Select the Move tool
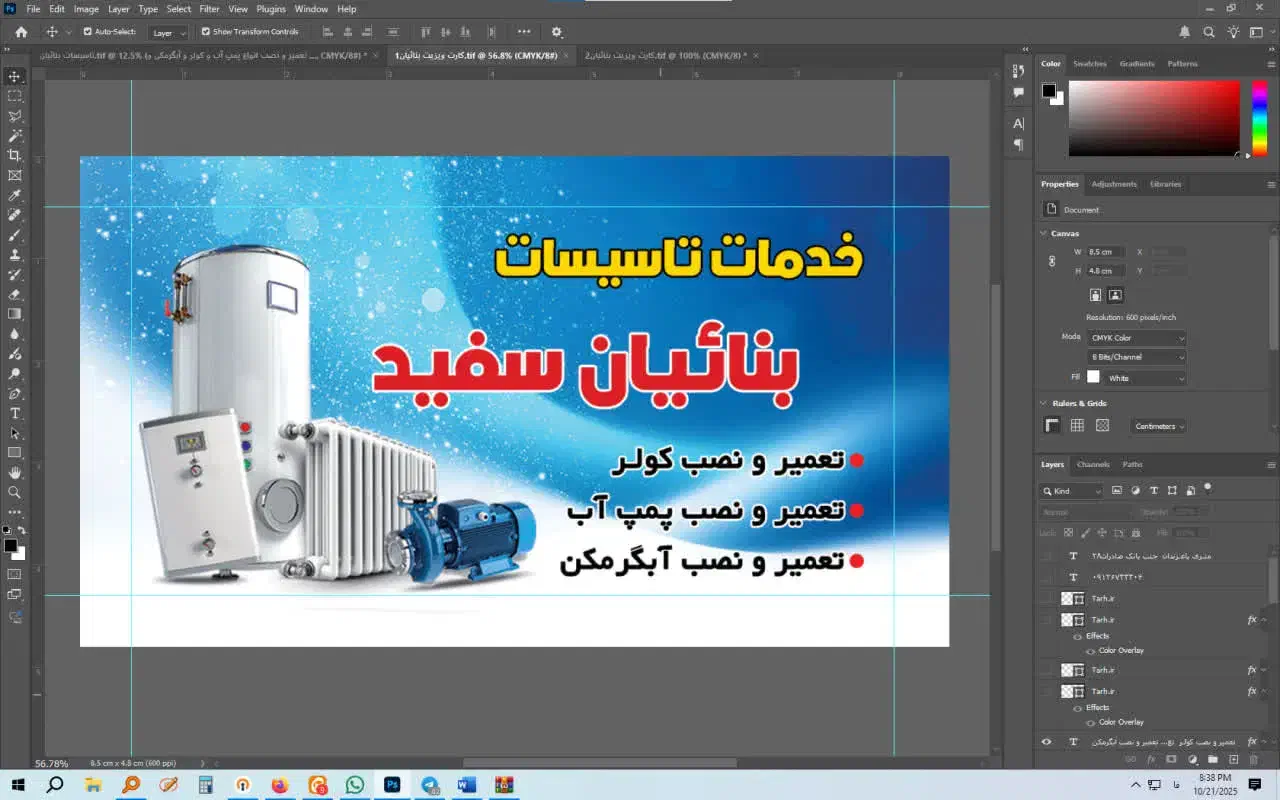Viewport: 1280px width, 800px height. (14, 75)
